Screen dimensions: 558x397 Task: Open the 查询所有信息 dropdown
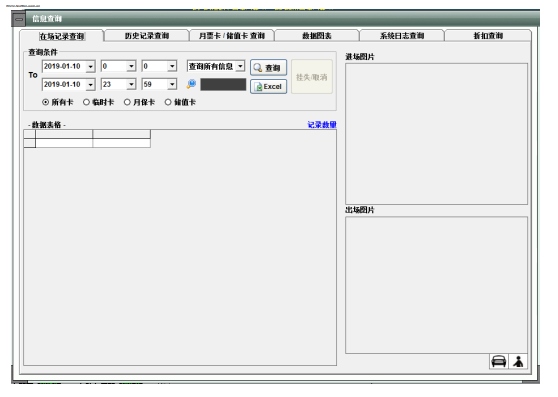pos(241,66)
